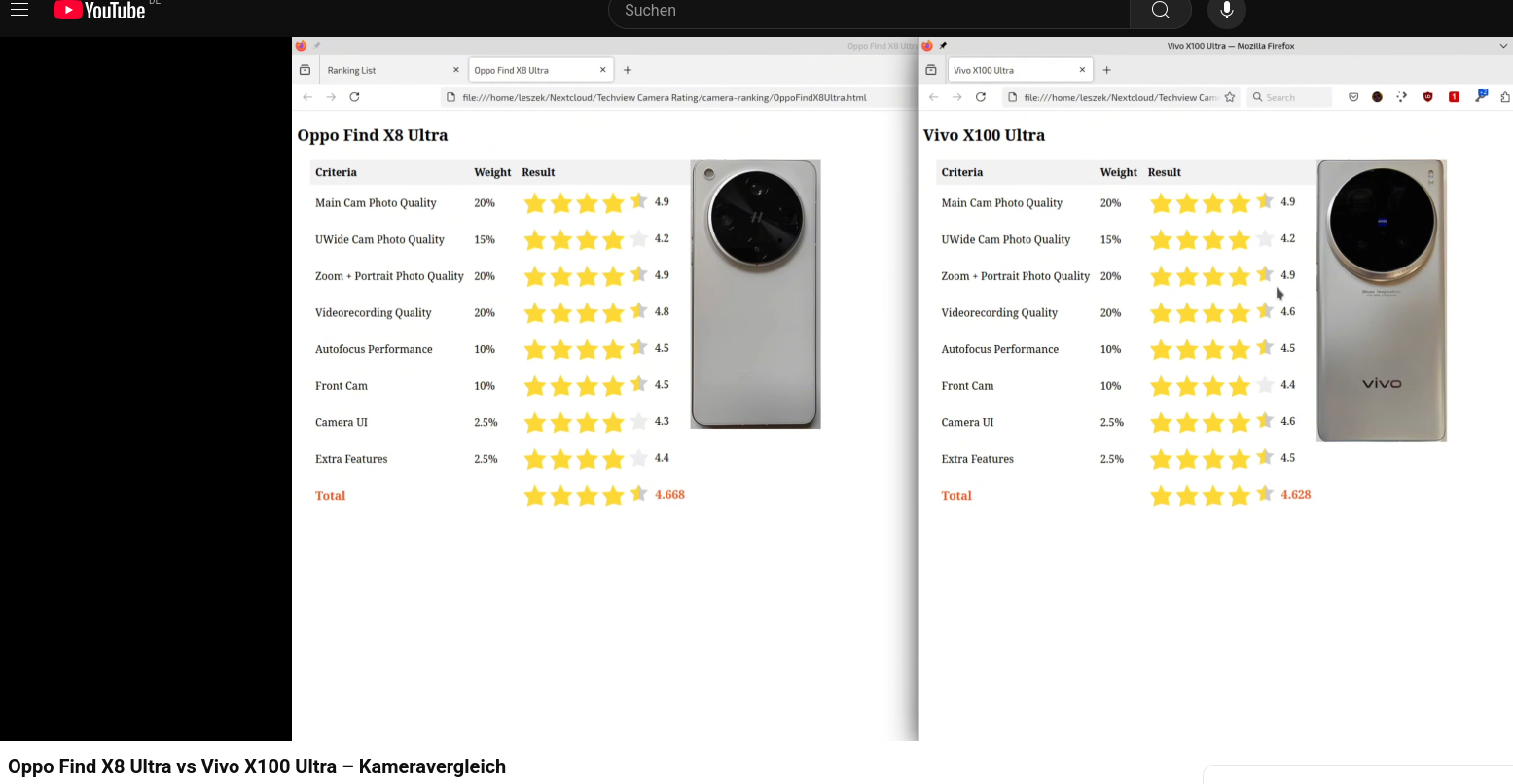Click the Oppo Find X8 Ultra phone image

pyautogui.click(x=755, y=294)
